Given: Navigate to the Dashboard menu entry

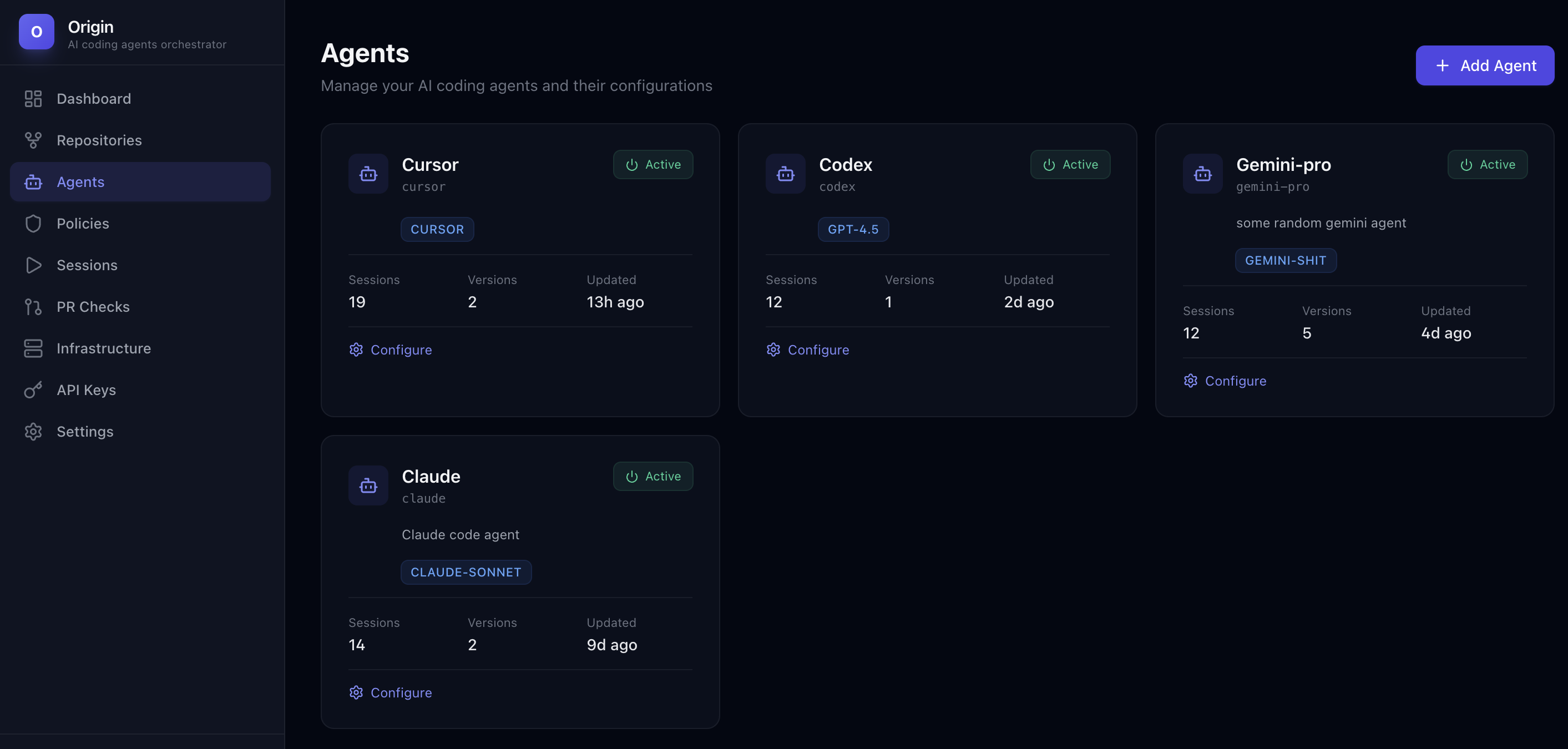Looking at the screenshot, I should click(94, 98).
